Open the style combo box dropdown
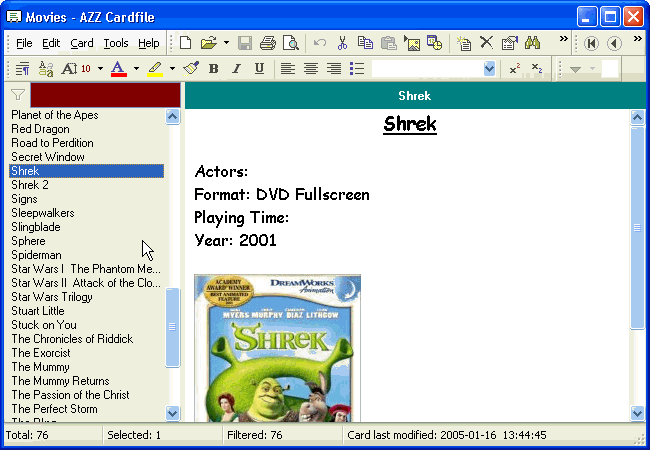 coord(490,68)
